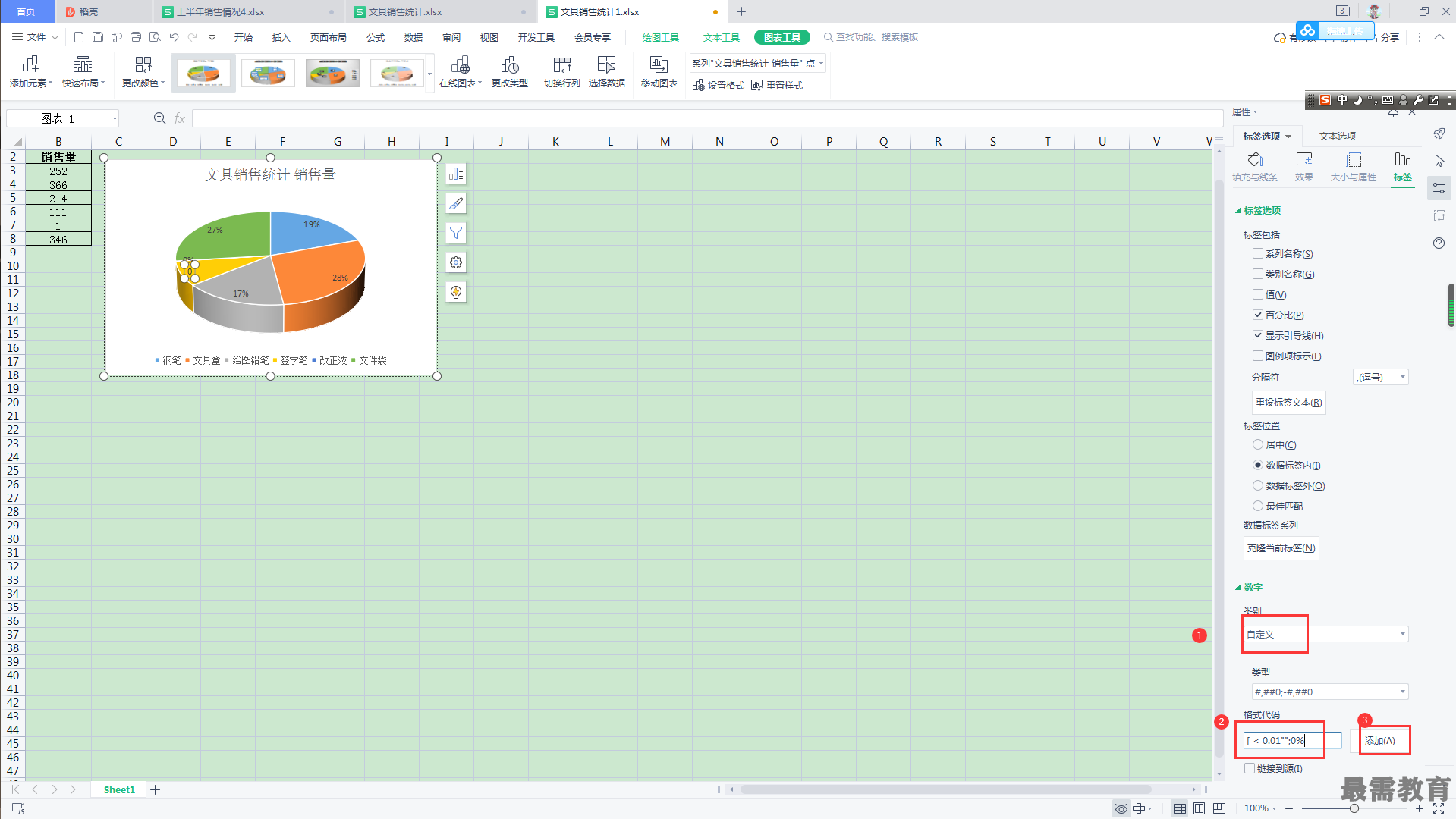The height and width of the screenshot is (819, 1456).
Task: Click 移动图表 move chart
Action: tap(659, 72)
